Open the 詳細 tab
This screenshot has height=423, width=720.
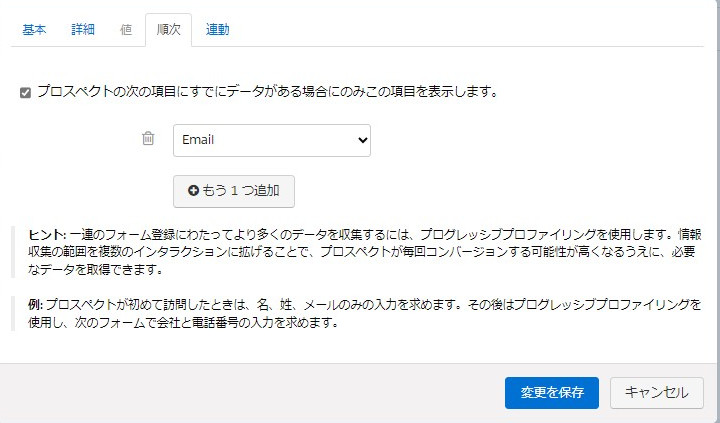[83, 29]
